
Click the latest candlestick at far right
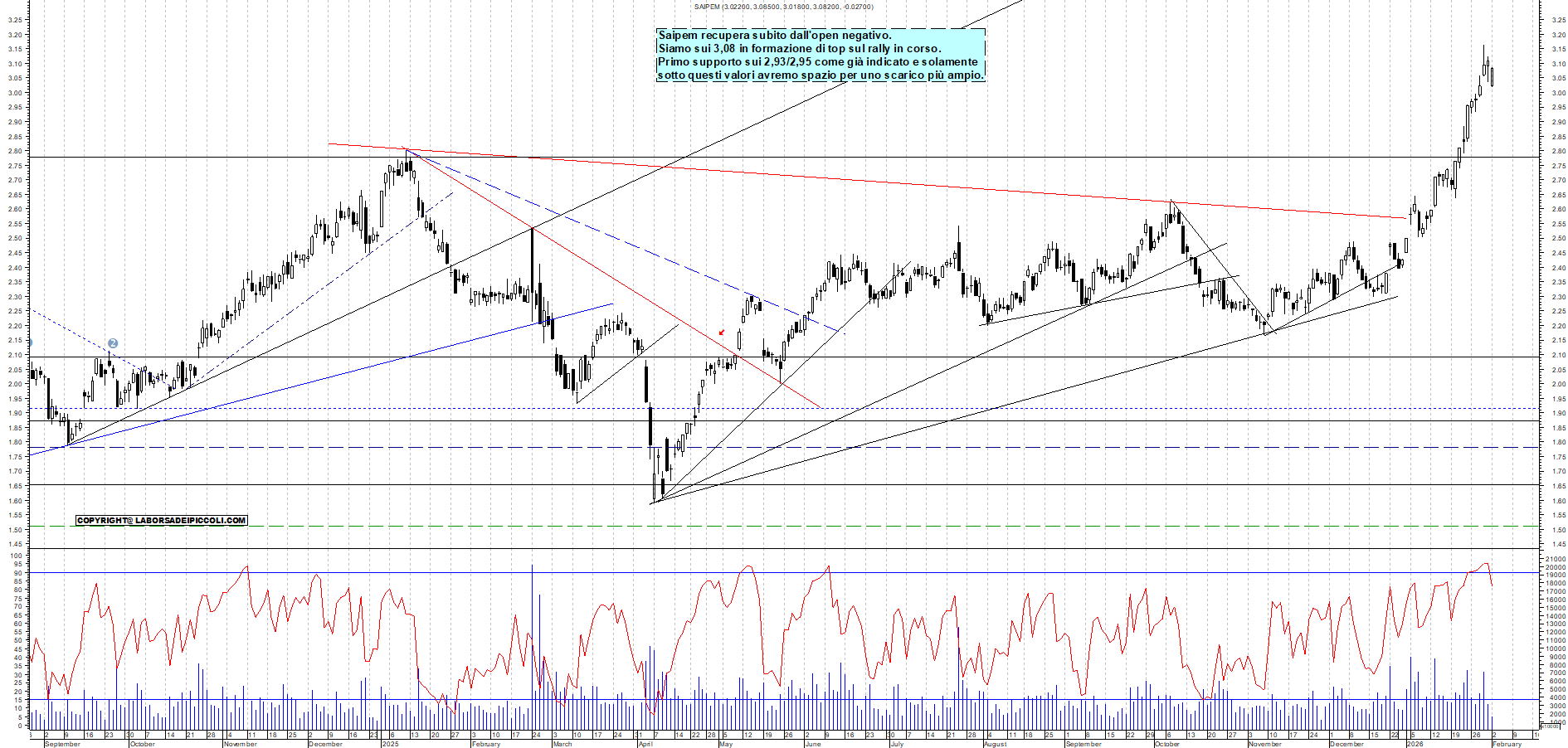click(1492, 77)
